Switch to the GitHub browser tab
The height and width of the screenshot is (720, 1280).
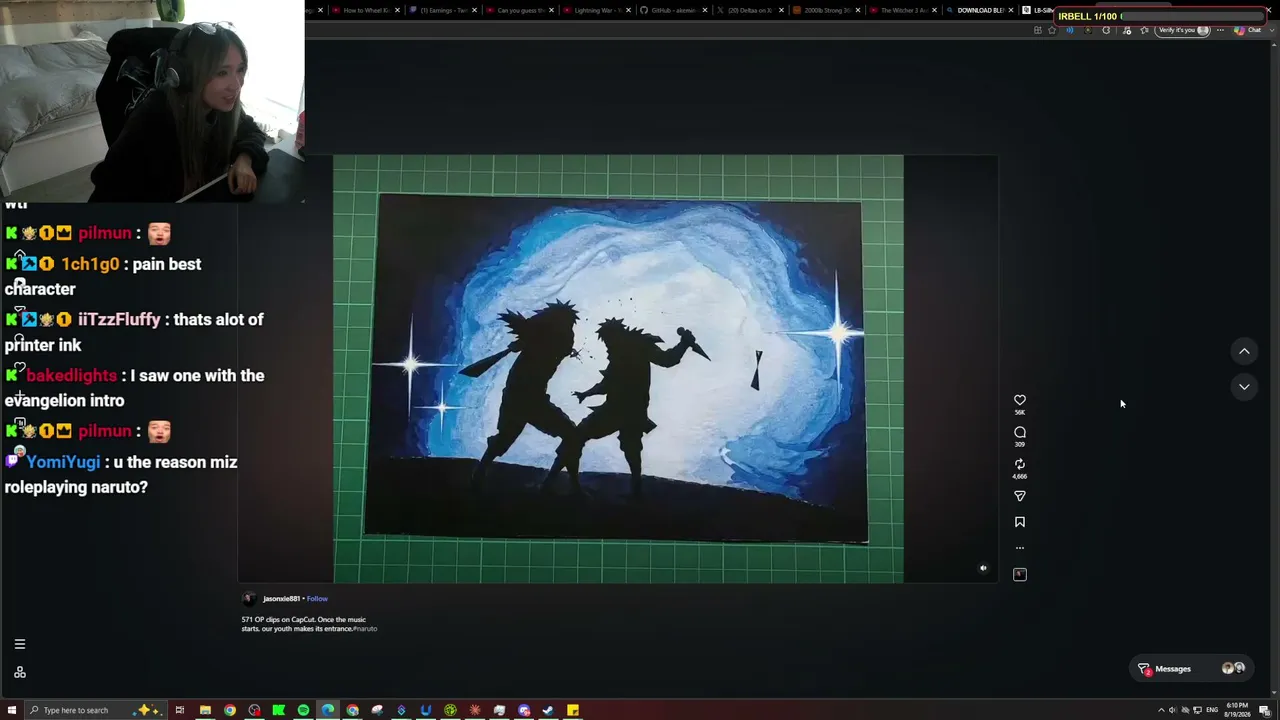point(674,10)
